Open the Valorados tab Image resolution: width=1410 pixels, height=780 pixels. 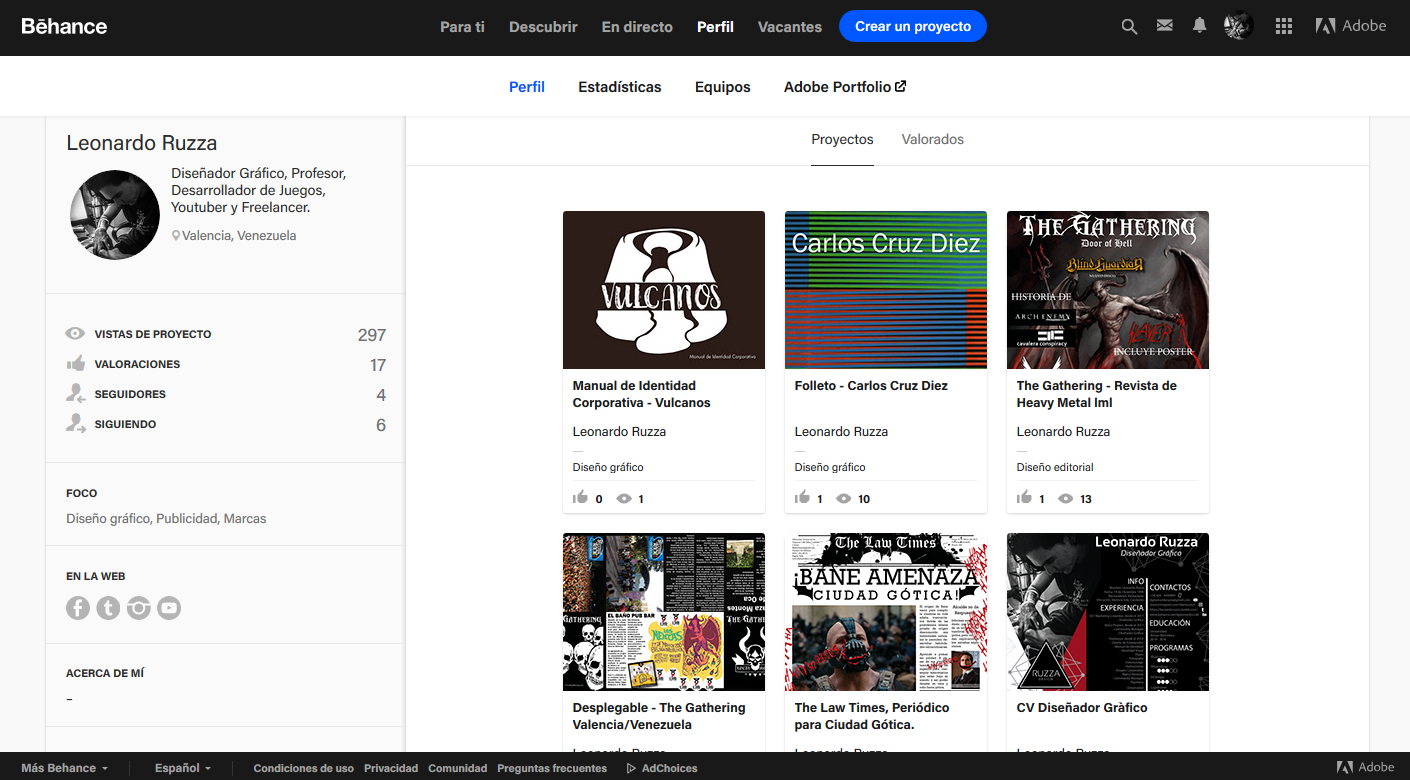coord(932,139)
